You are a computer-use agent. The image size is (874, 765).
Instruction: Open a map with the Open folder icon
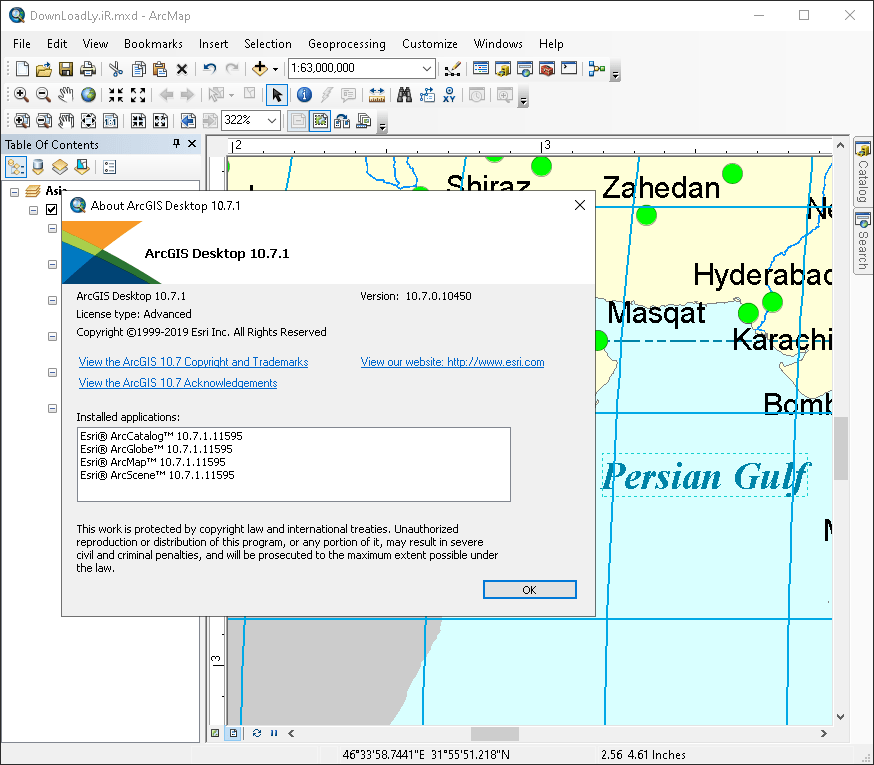43,69
